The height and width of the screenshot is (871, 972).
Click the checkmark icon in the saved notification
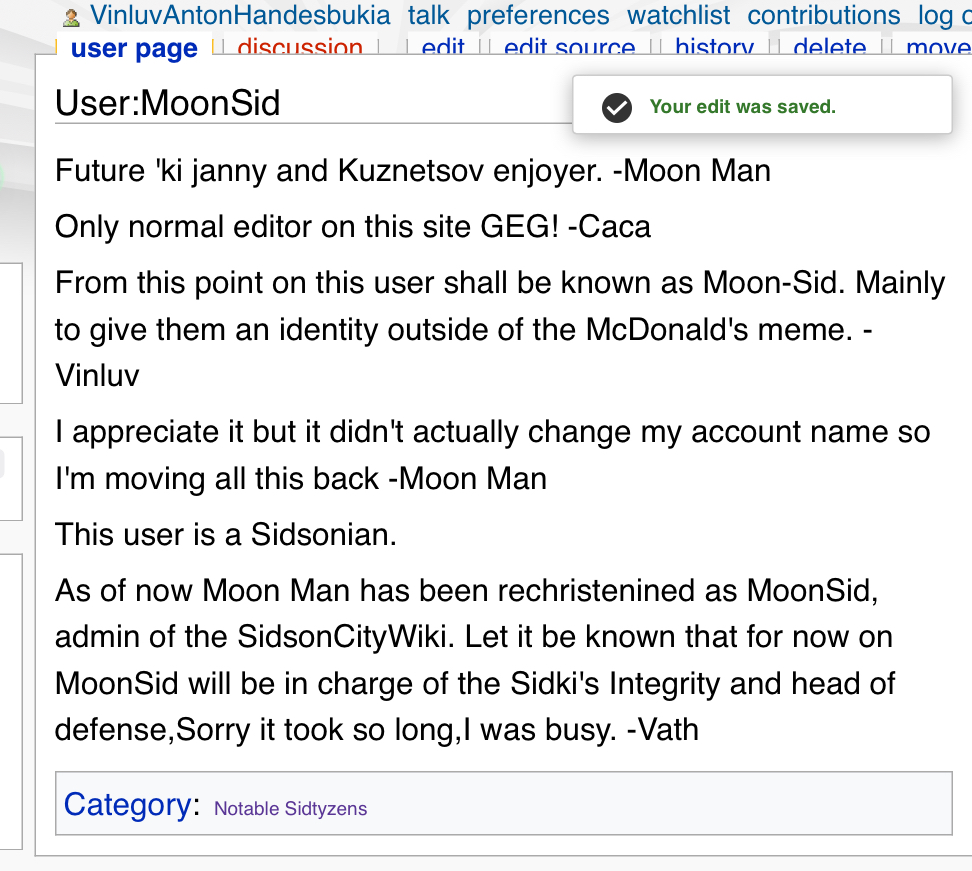[x=617, y=107]
